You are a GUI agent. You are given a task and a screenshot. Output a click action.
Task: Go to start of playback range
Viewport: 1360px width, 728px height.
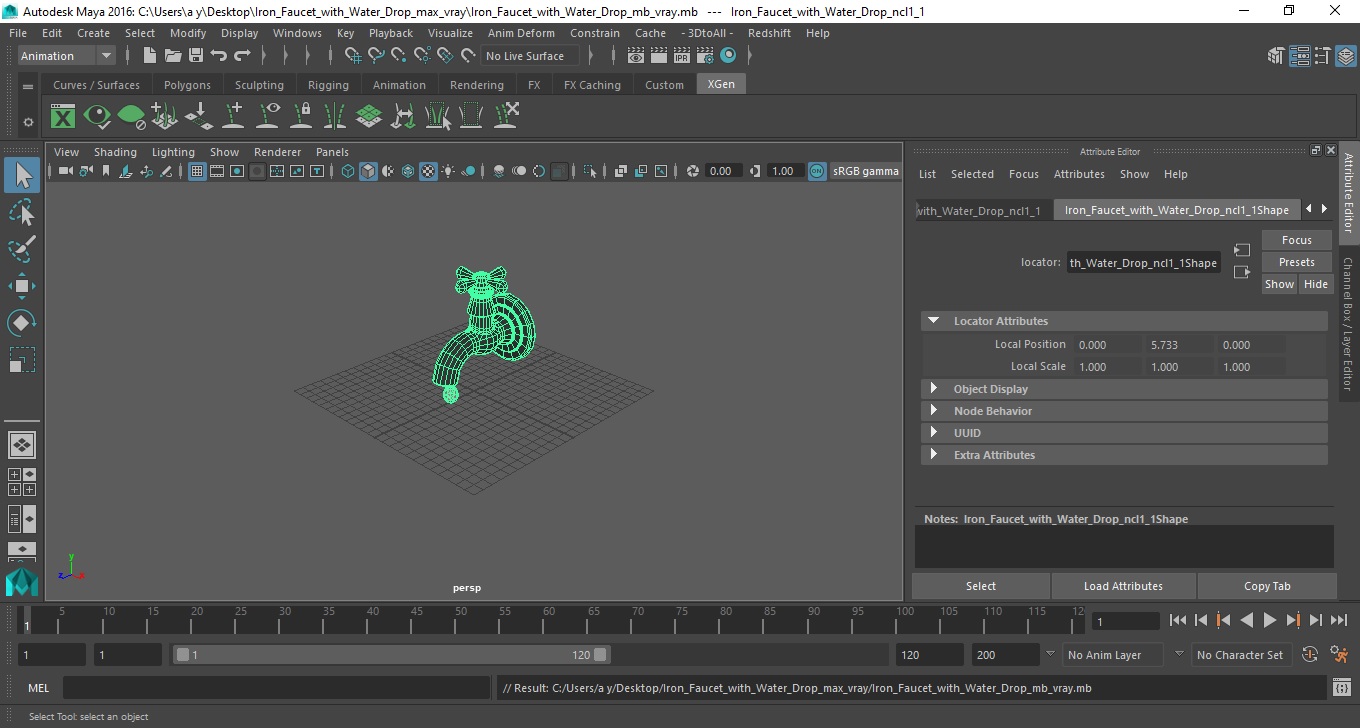click(1178, 621)
